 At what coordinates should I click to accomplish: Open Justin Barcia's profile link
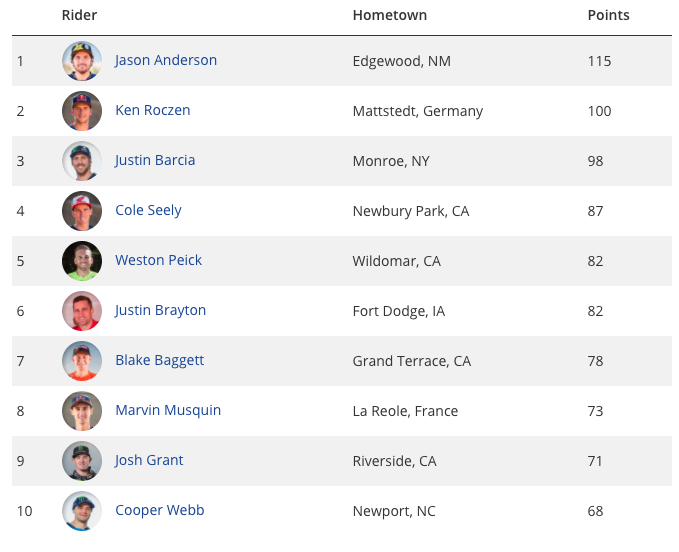pos(155,160)
